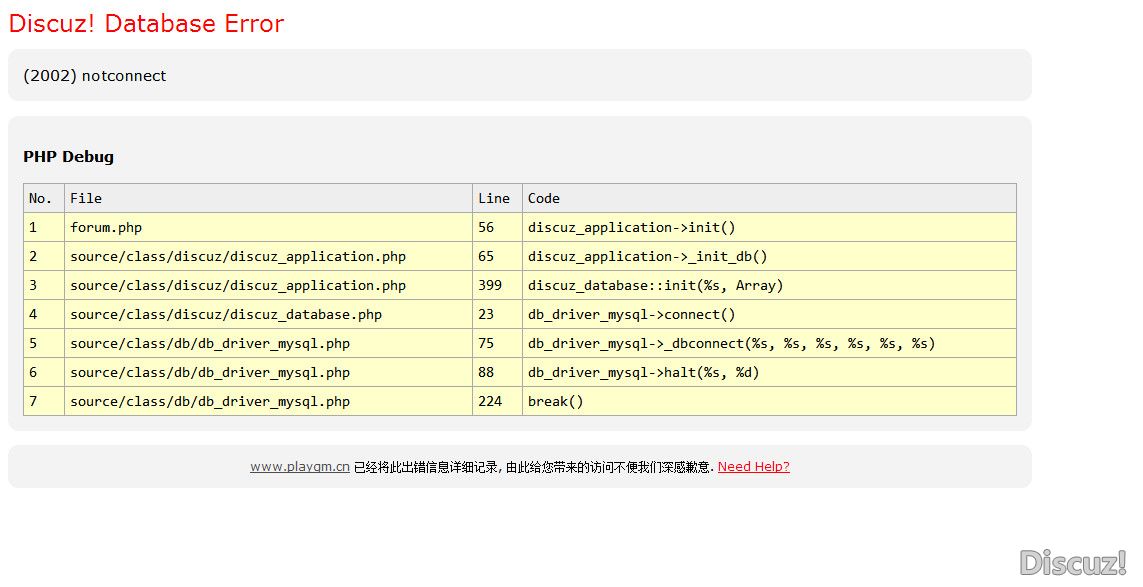This screenshot has height=587, width=1143.
Task: Click the File column header
Action: coord(268,198)
